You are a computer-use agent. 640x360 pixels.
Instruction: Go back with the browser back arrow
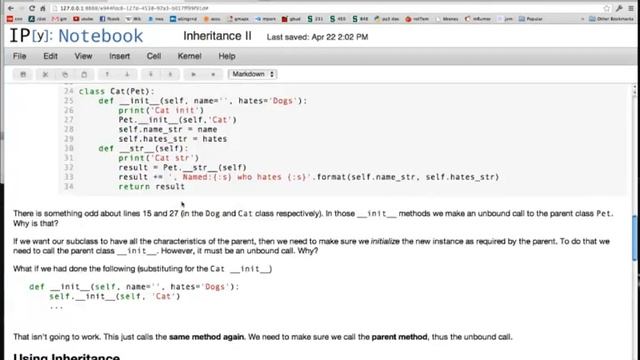(11, 8)
